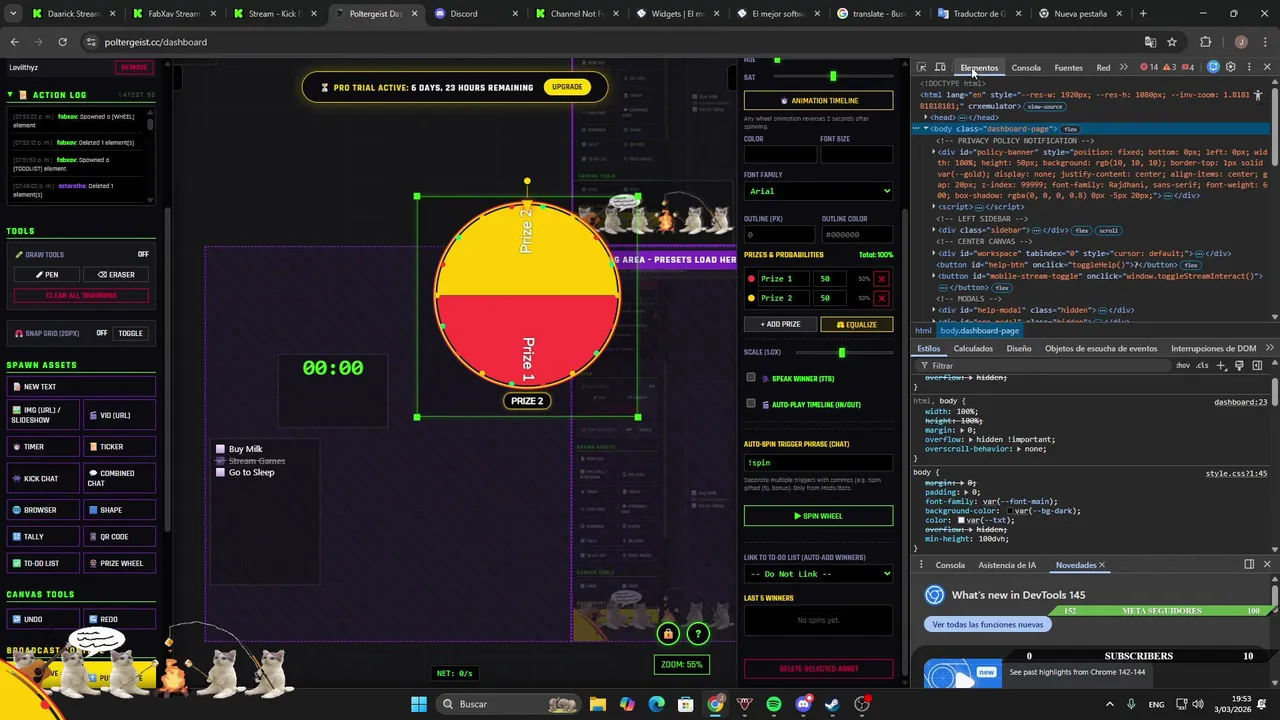Screen dimensions: 1280x720
Task: Show more DevTools tabs chevron
Action: pyautogui.click(x=1124, y=67)
